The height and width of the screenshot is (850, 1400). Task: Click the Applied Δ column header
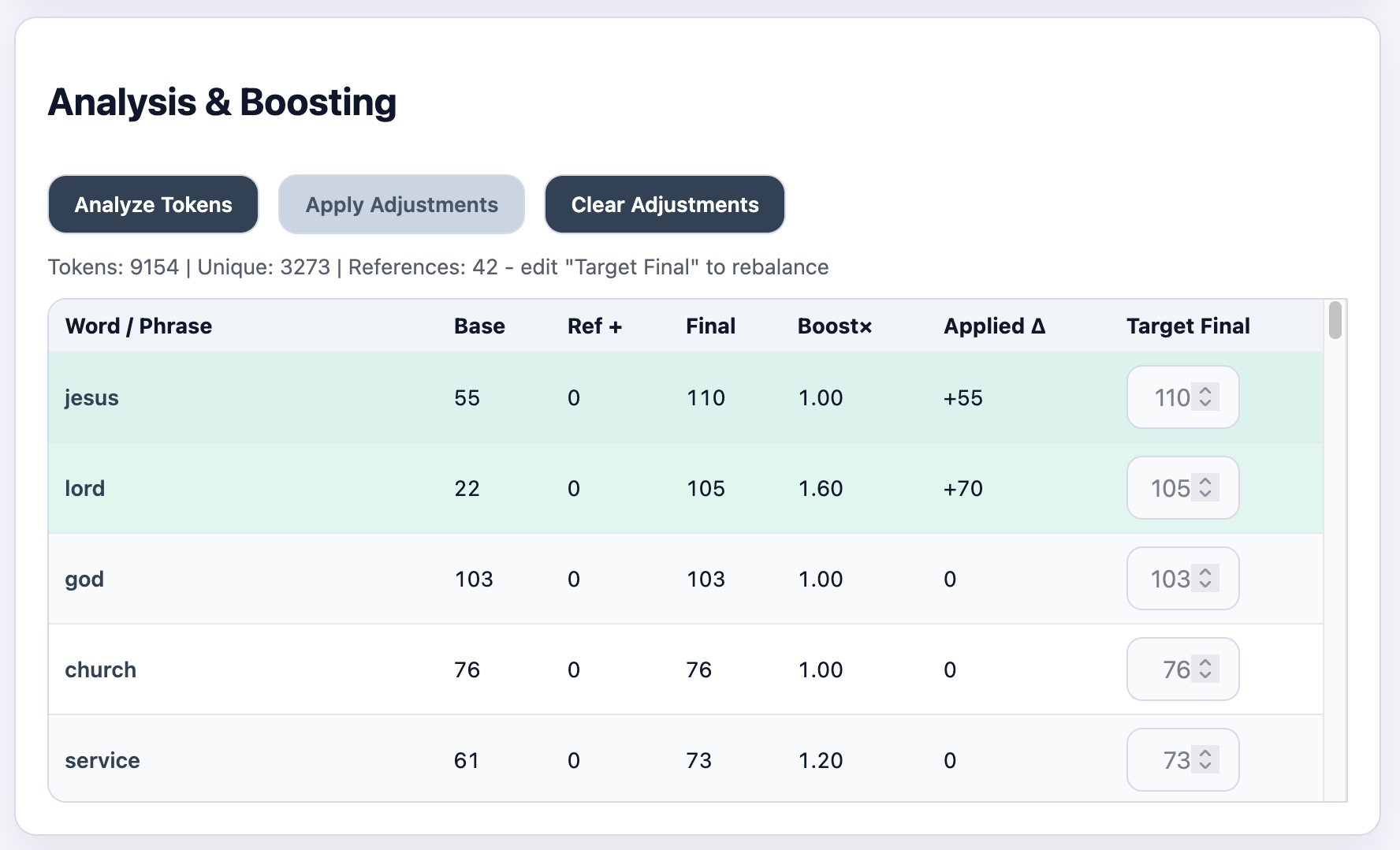(994, 326)
